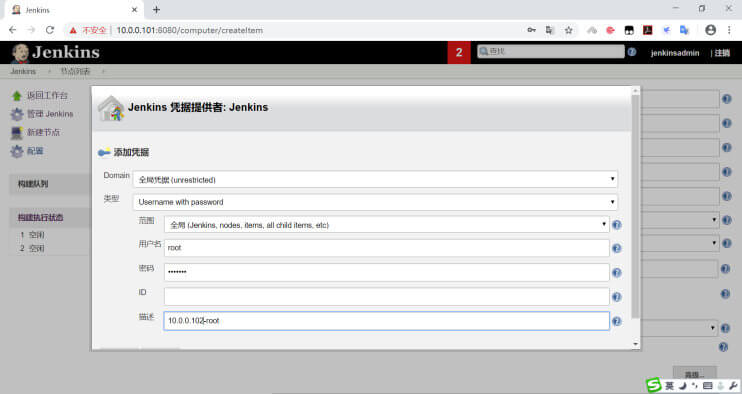Click the help icon beside username field
Image resolution: width=742 pixels, height=394 pixels.
click(x=617, y=248)
